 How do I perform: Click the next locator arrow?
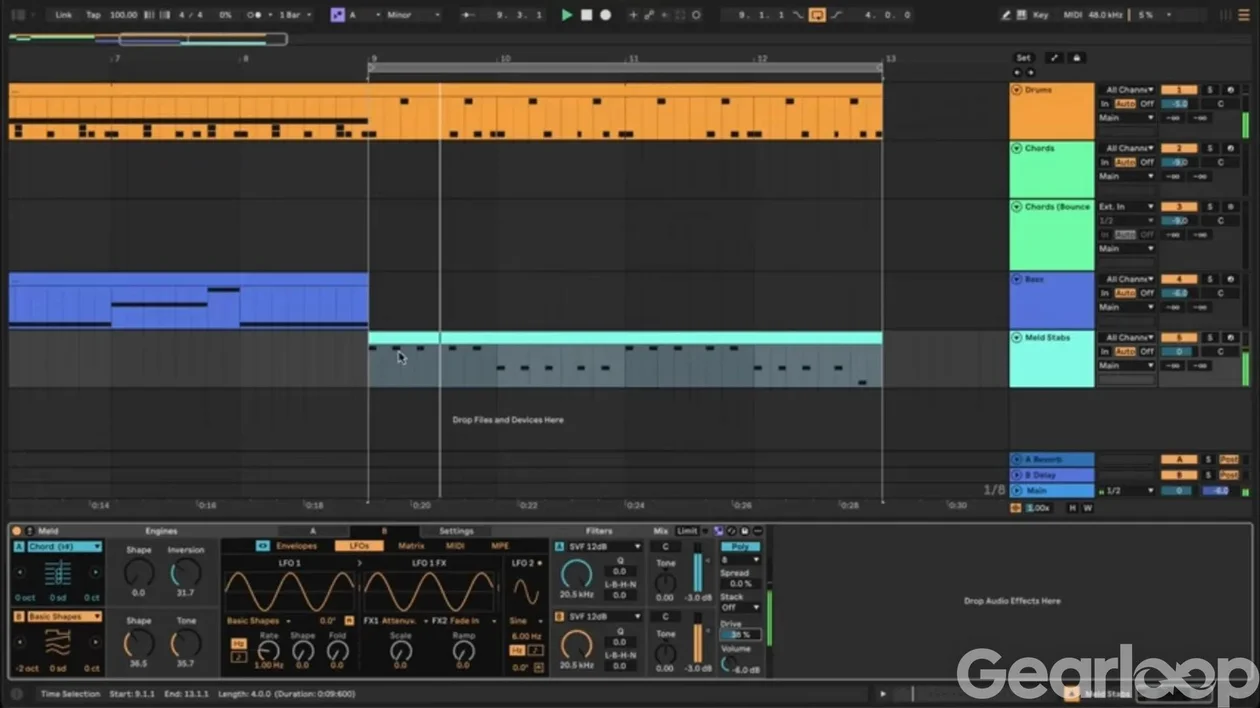1030,73
